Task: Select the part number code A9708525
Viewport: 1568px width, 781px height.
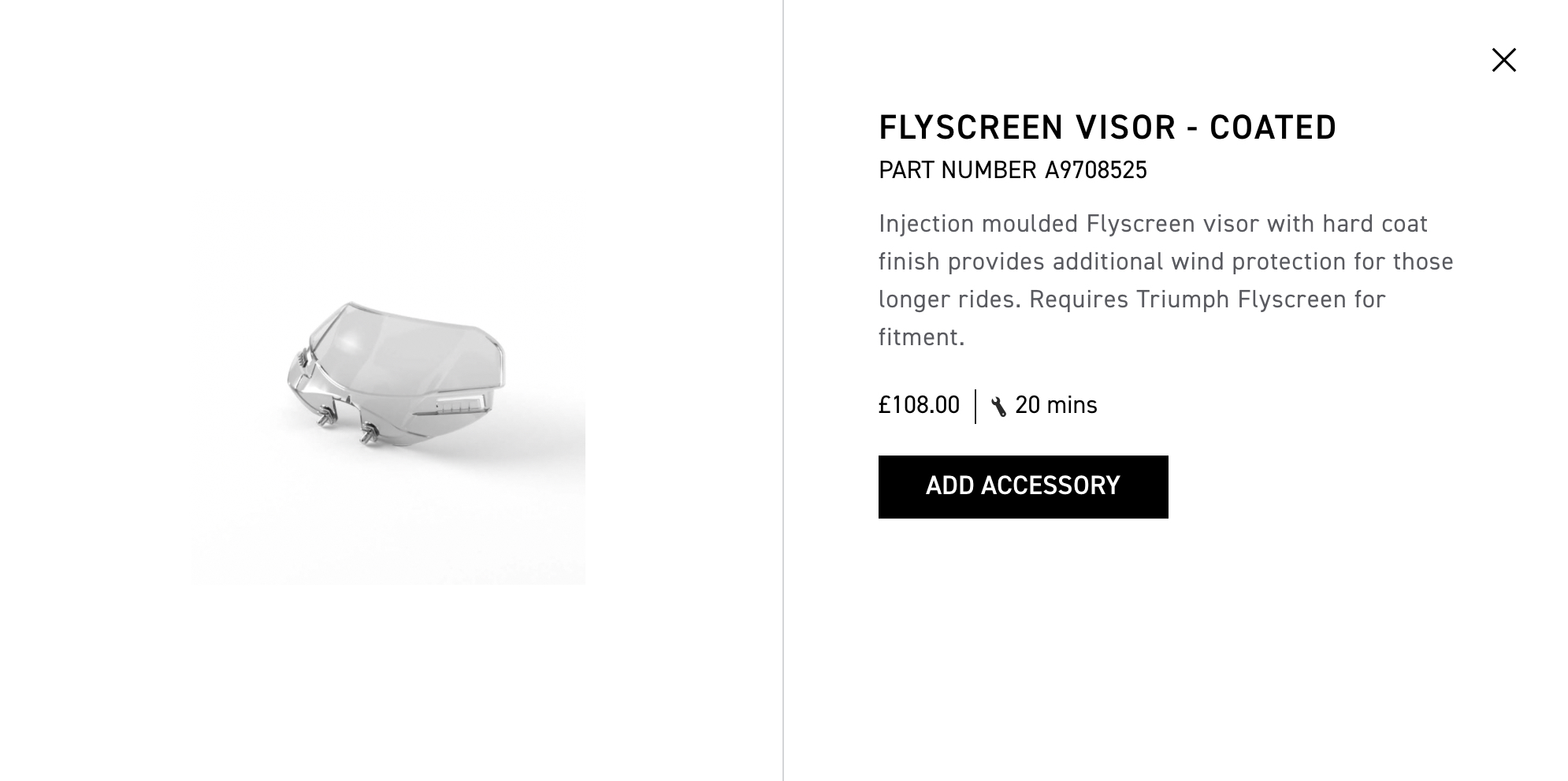Action: [1095, 170]
